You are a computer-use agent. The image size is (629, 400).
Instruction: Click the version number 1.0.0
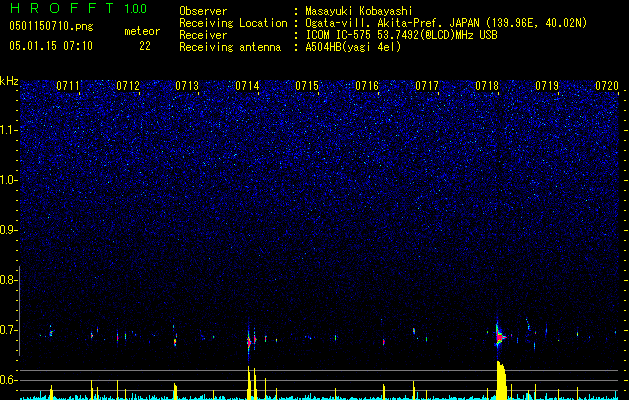click(136, 9)
